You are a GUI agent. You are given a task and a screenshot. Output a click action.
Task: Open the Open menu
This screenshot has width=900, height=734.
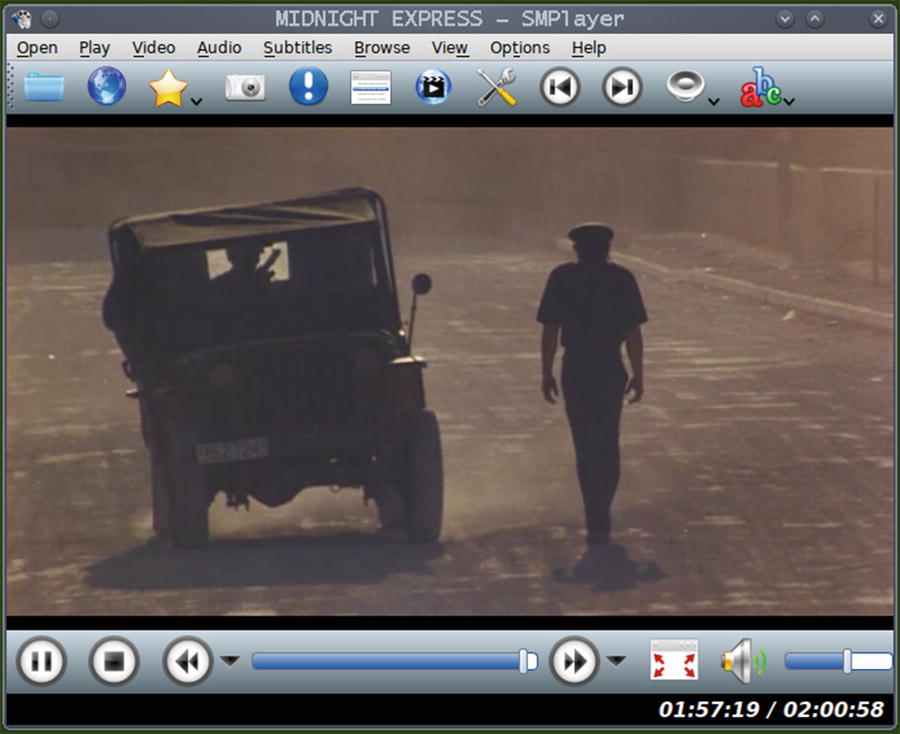[x=37, y=48]
